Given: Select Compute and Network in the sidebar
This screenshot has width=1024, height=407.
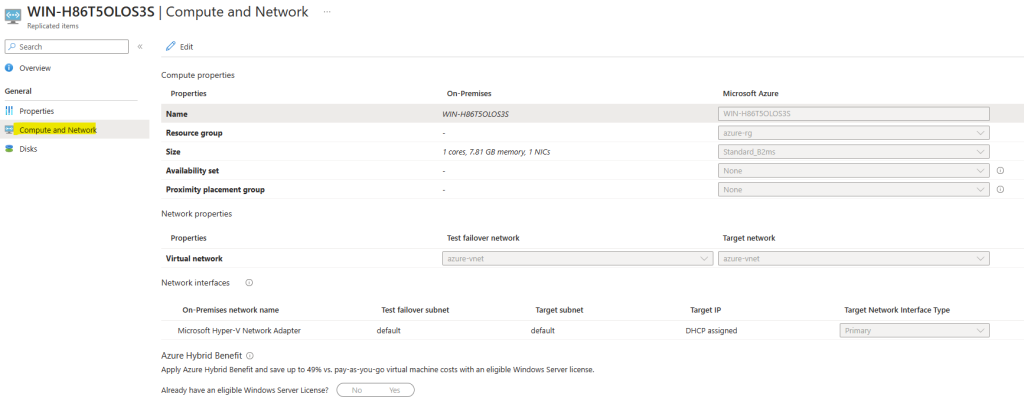Looking at the screenshot, I should (x=74, y=130).
